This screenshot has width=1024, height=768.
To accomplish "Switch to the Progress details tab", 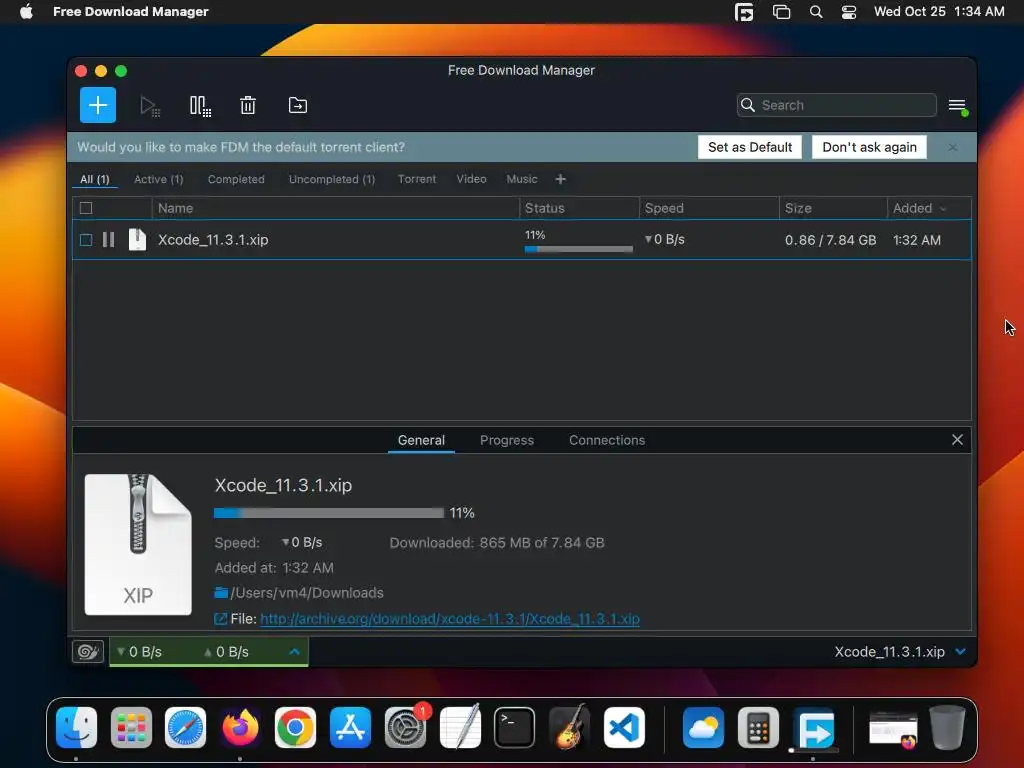I will click(507, 440).
